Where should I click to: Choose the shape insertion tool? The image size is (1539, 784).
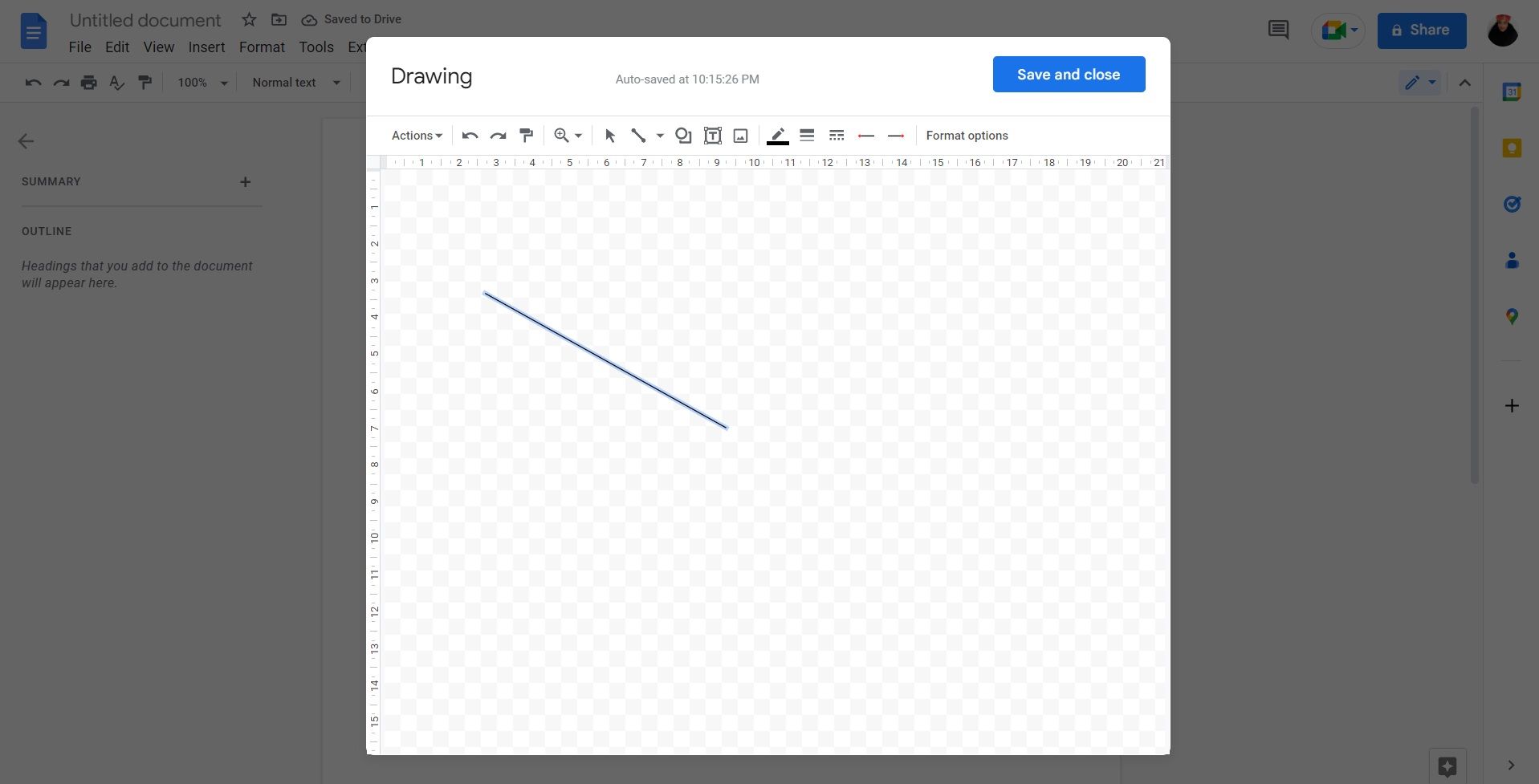682,135
